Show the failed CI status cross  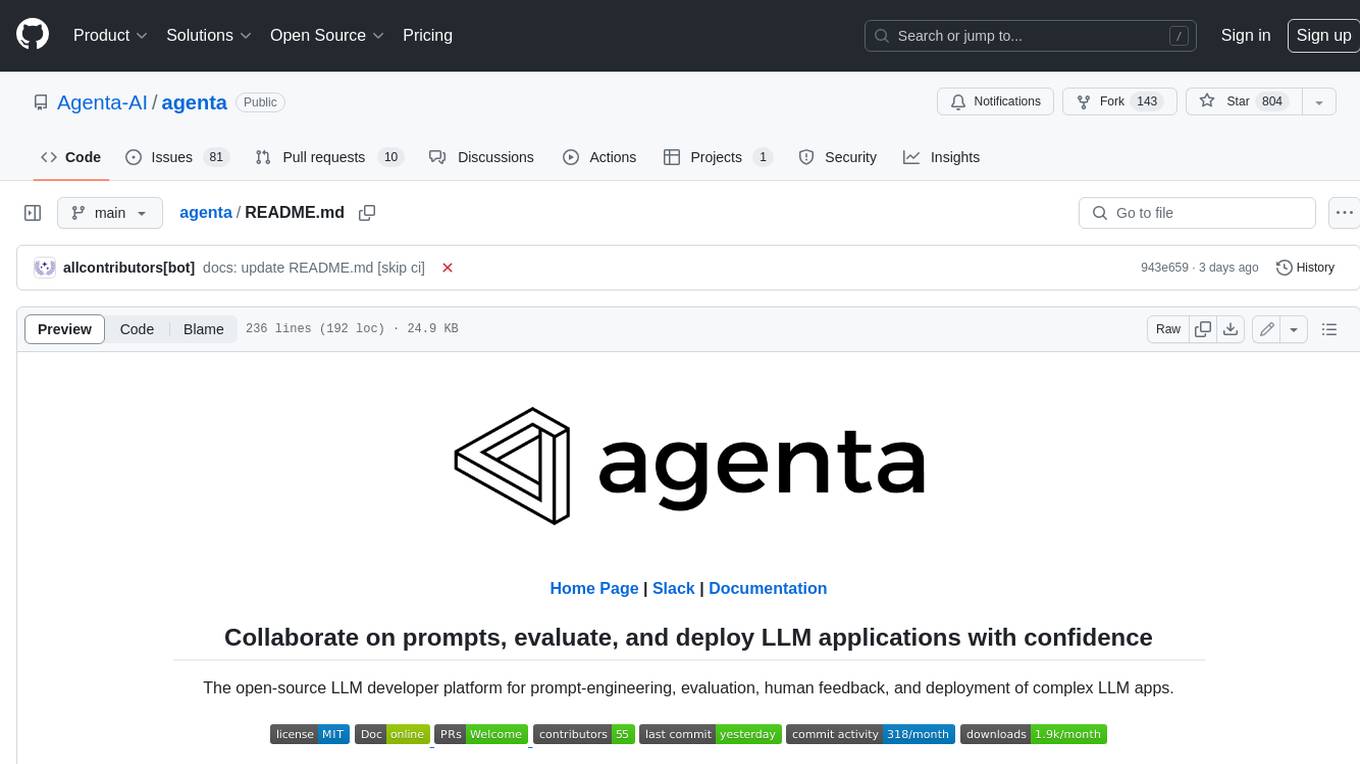(447, 268)
